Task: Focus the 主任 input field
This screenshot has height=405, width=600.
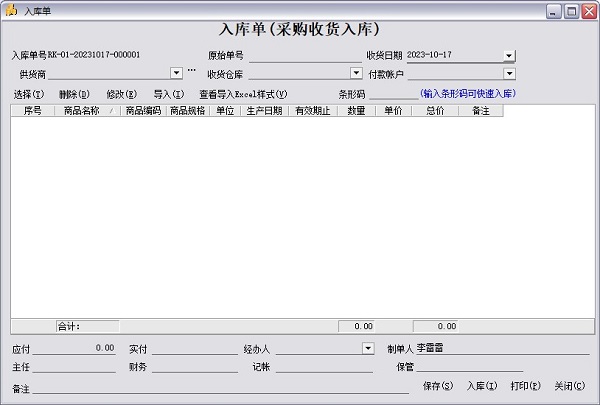Action: point(74,367)
